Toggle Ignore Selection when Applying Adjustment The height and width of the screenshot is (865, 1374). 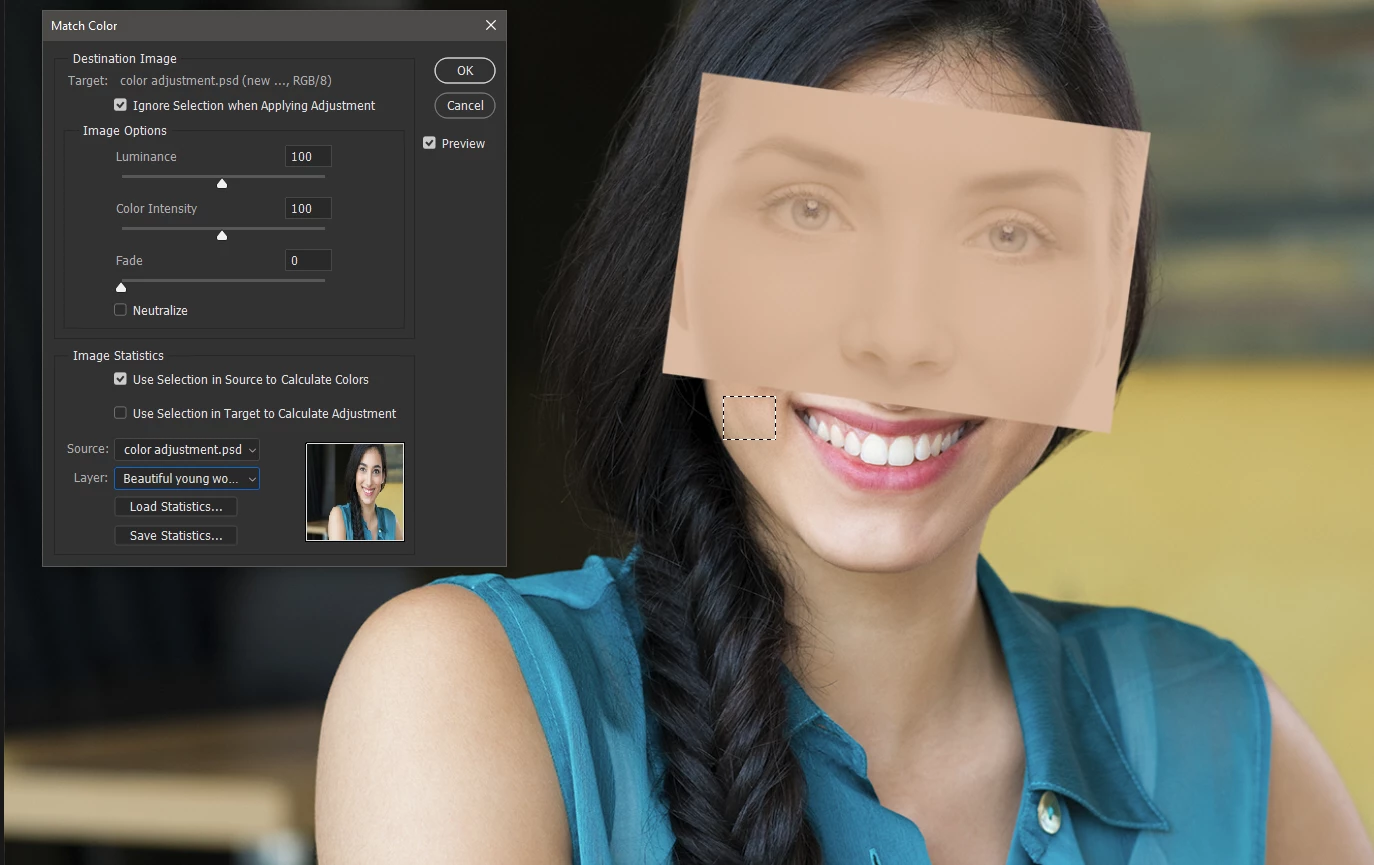(120, 105)
